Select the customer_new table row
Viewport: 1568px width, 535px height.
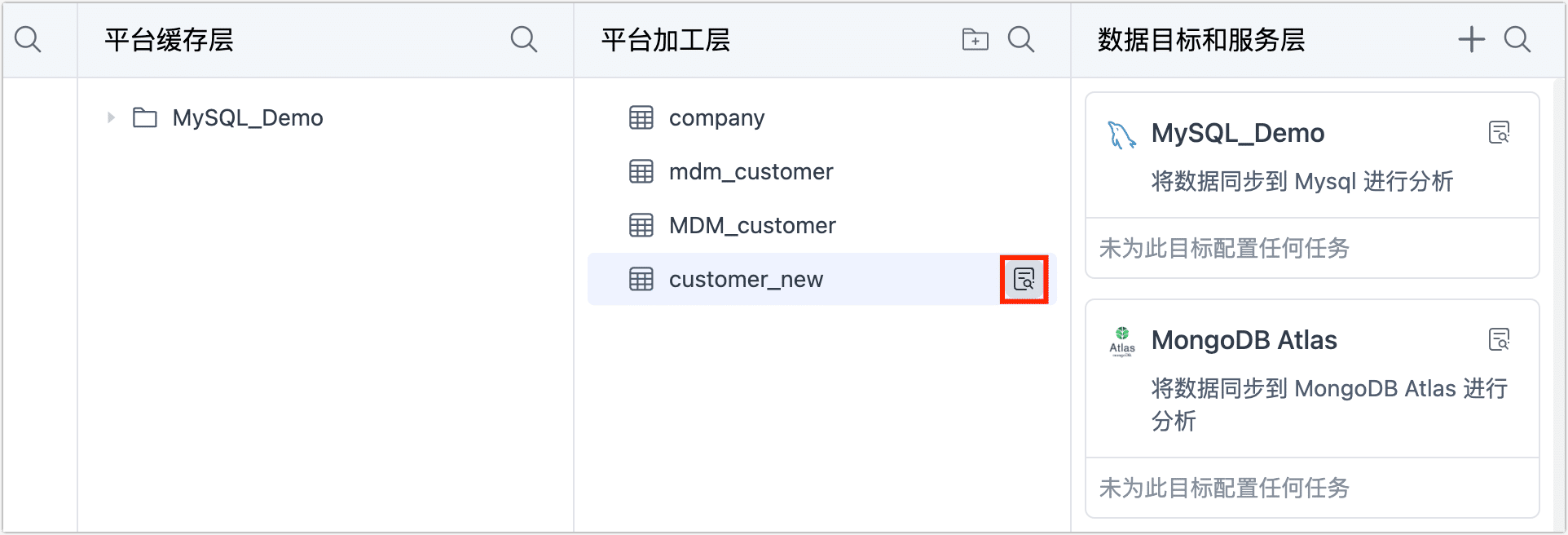click(746, 279)
